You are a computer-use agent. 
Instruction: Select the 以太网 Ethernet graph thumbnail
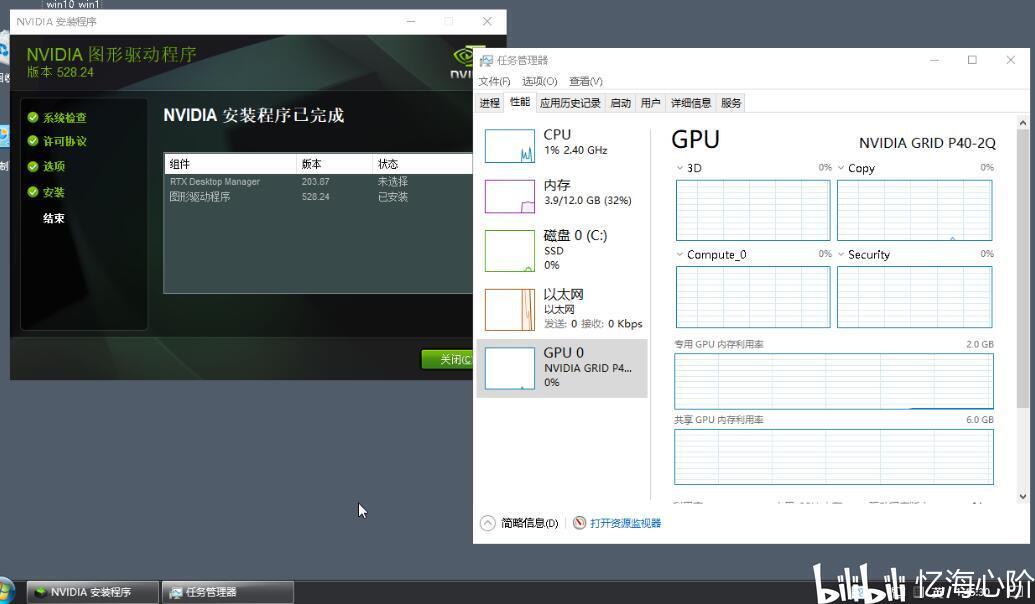[510, 310]
